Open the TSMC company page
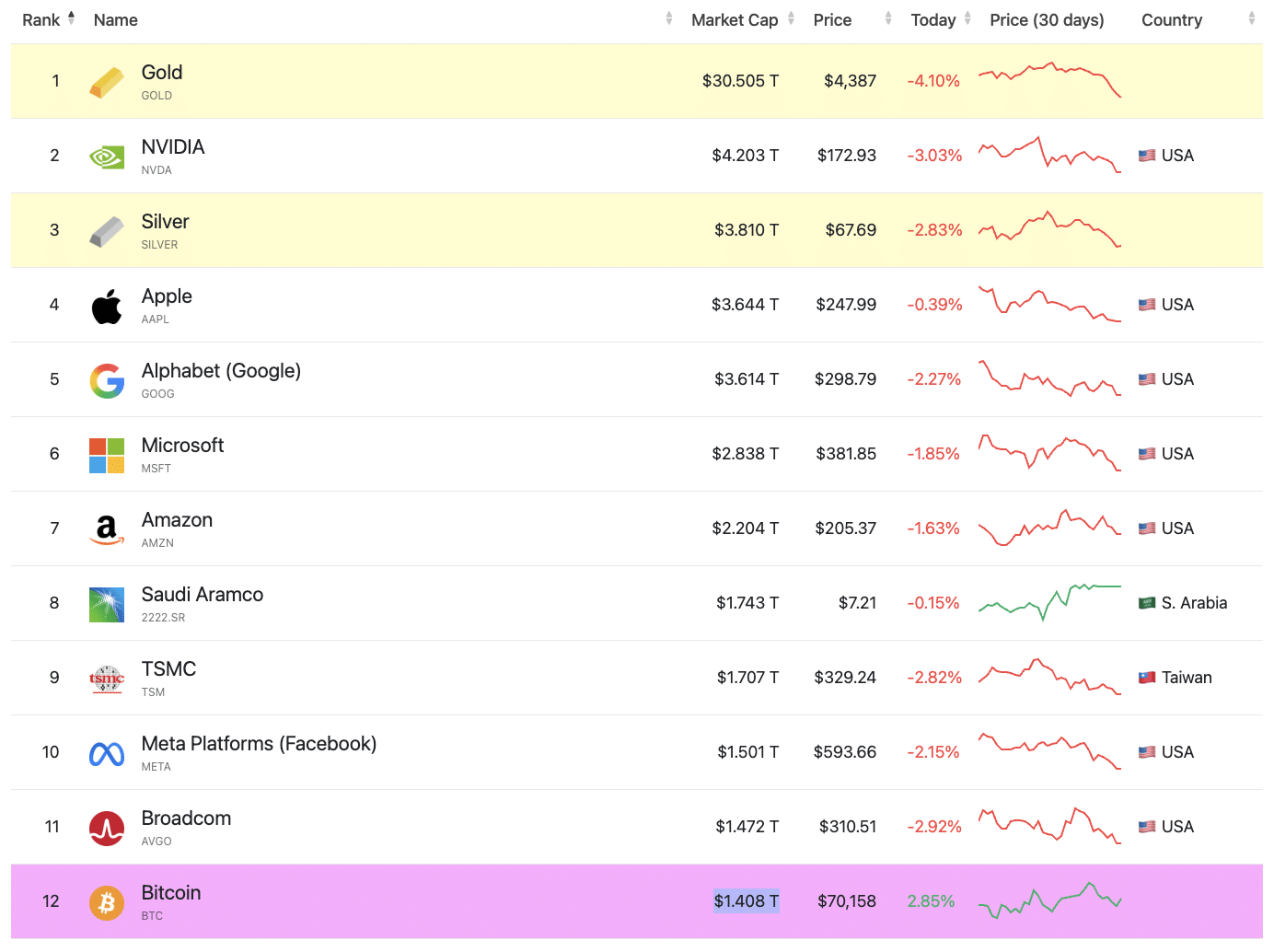 pos(168,669)
